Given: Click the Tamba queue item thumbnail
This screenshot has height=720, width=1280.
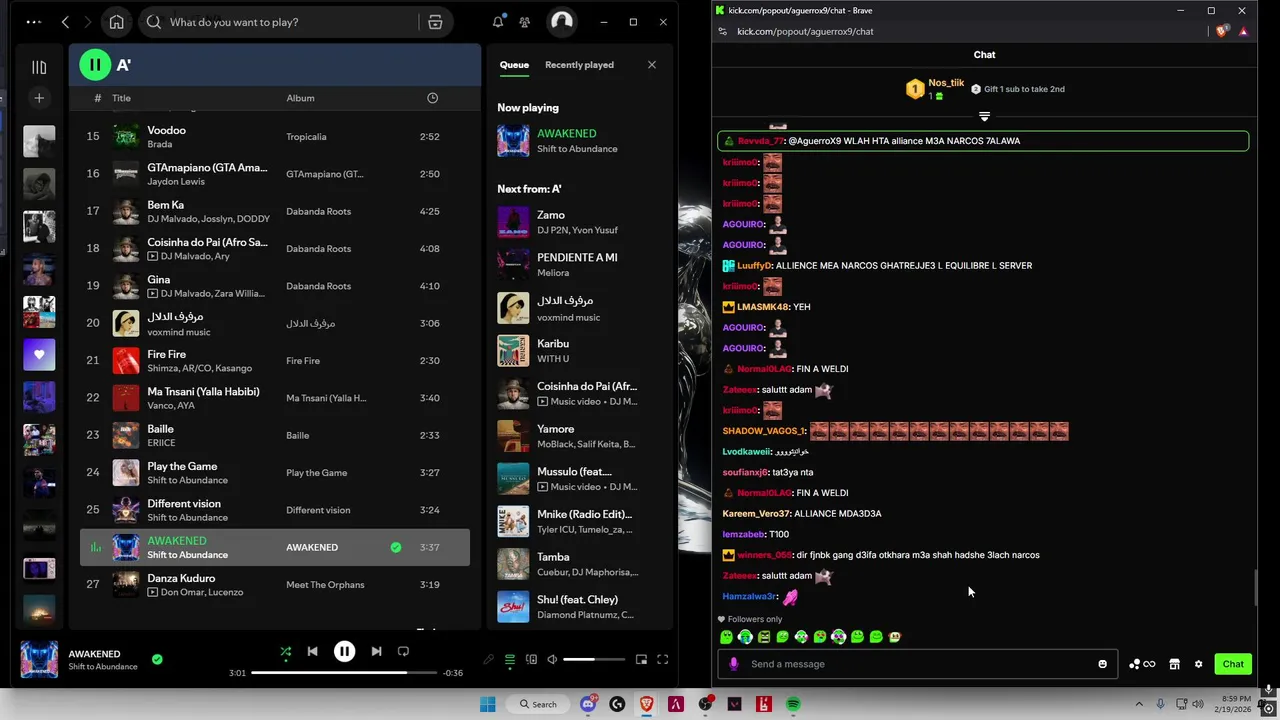Looking at the screenshot, I should 513,564.
